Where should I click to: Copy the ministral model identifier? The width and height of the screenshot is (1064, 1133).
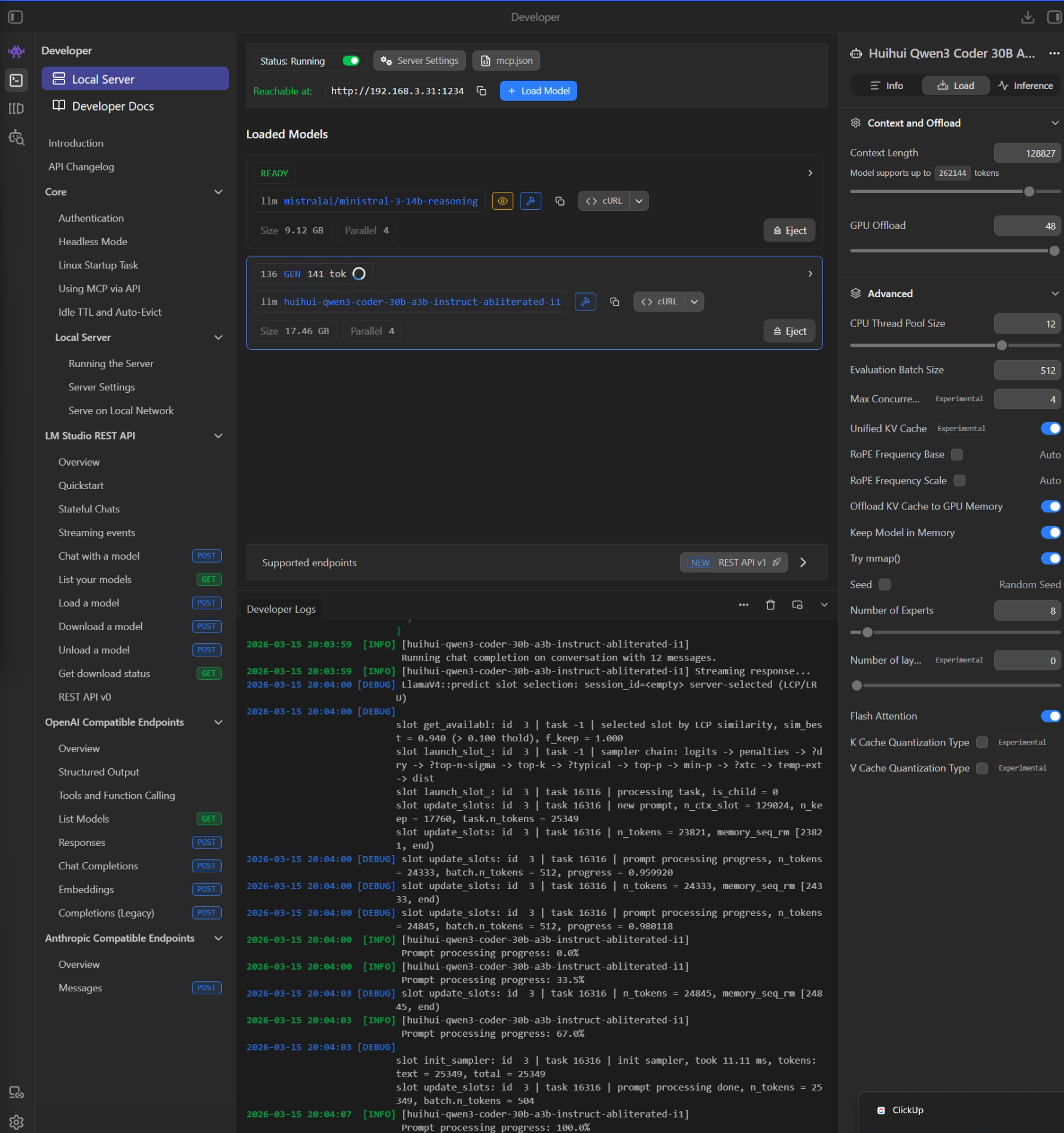click(560, 201)
